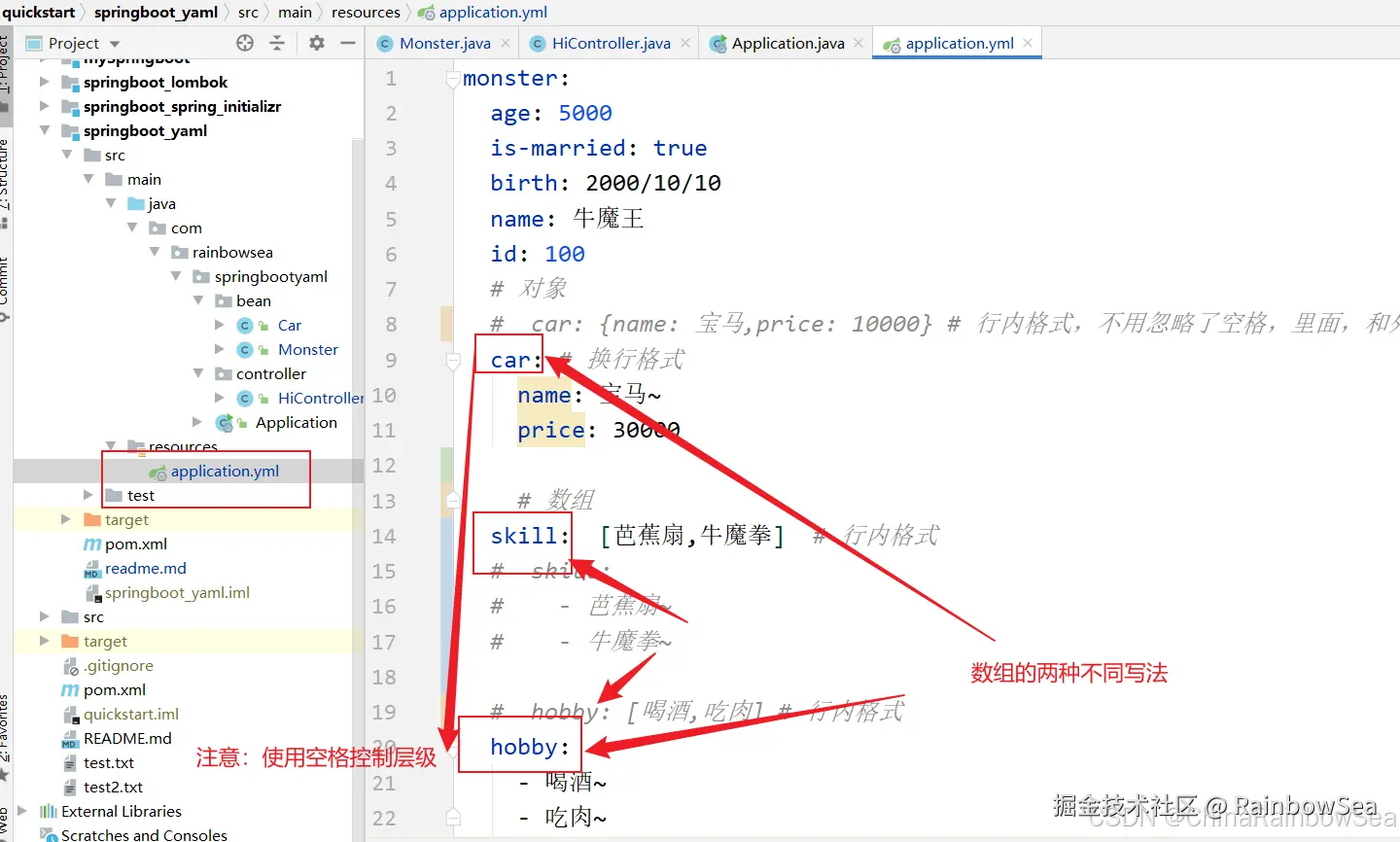Select Scratches and Consoles node

coord(144,834)
